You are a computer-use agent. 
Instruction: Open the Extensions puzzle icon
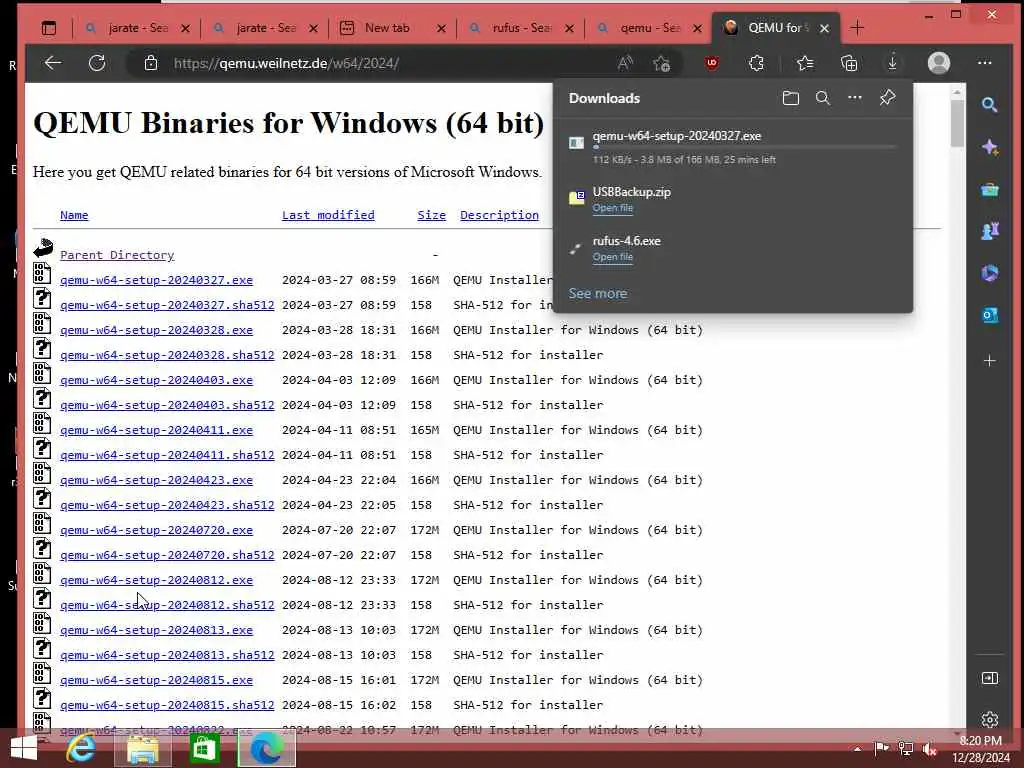pos(756,63)
